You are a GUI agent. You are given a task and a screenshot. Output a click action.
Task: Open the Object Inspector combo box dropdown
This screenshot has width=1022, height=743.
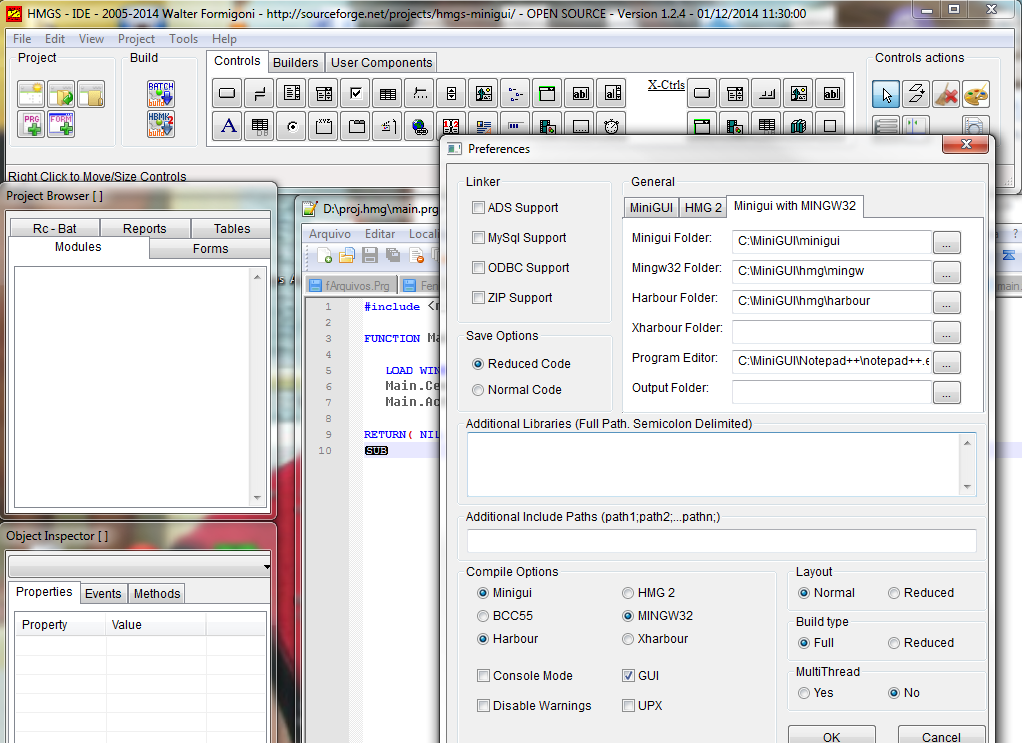[x=266, y=567]
